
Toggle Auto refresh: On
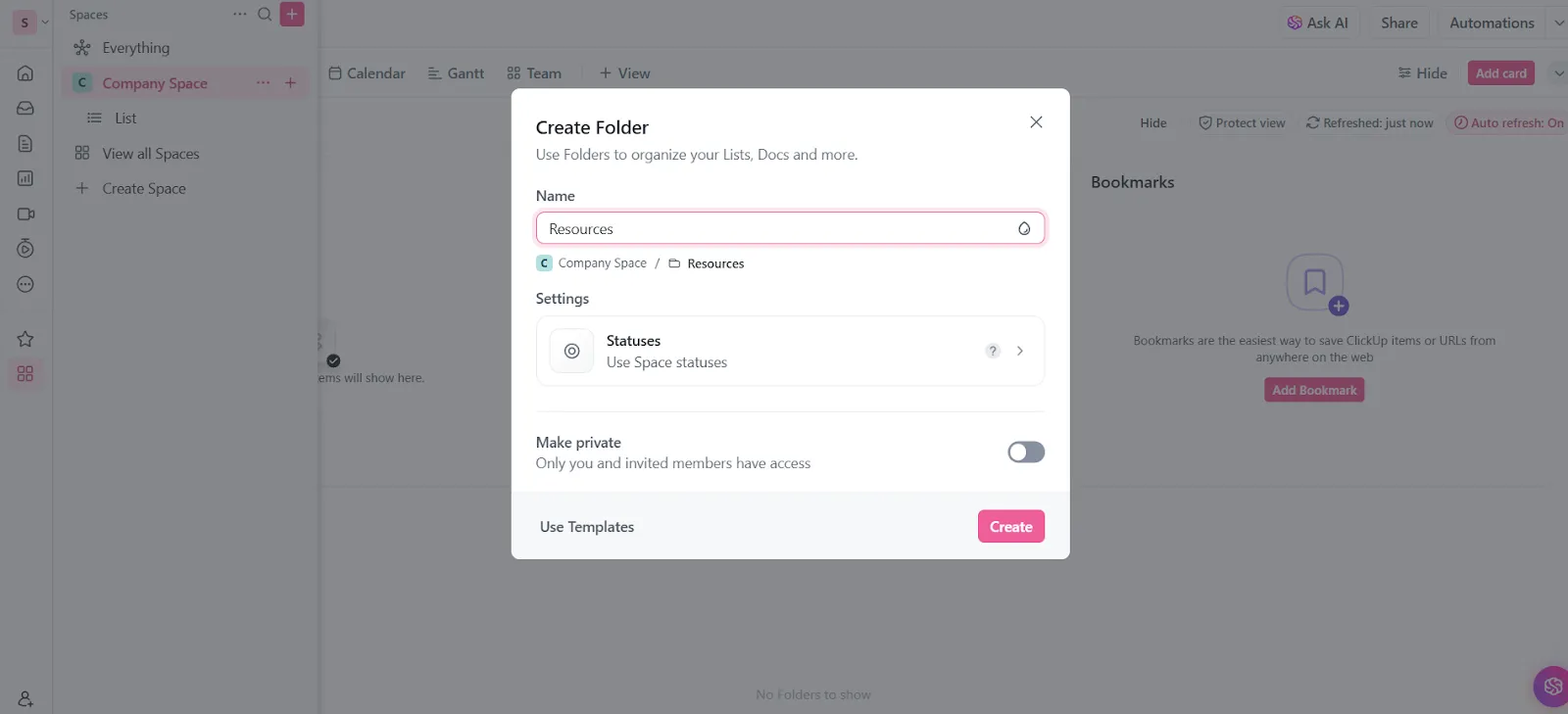[x=1508, y=123]
